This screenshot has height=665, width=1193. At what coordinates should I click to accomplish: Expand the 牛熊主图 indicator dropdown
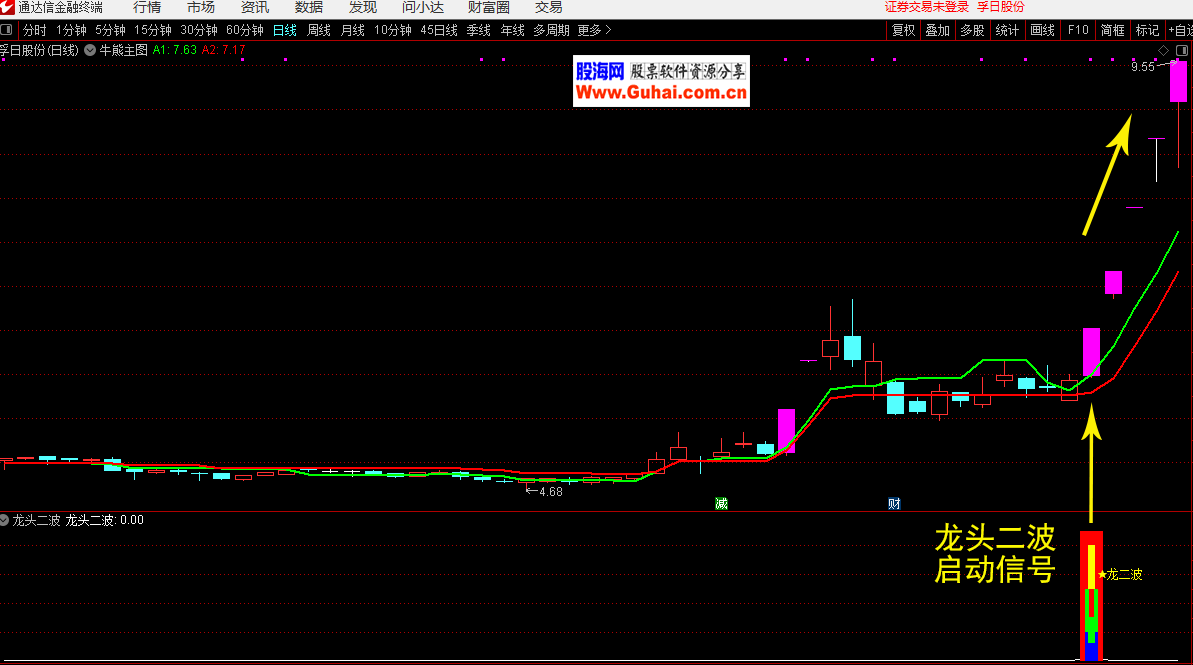(91, 49)
